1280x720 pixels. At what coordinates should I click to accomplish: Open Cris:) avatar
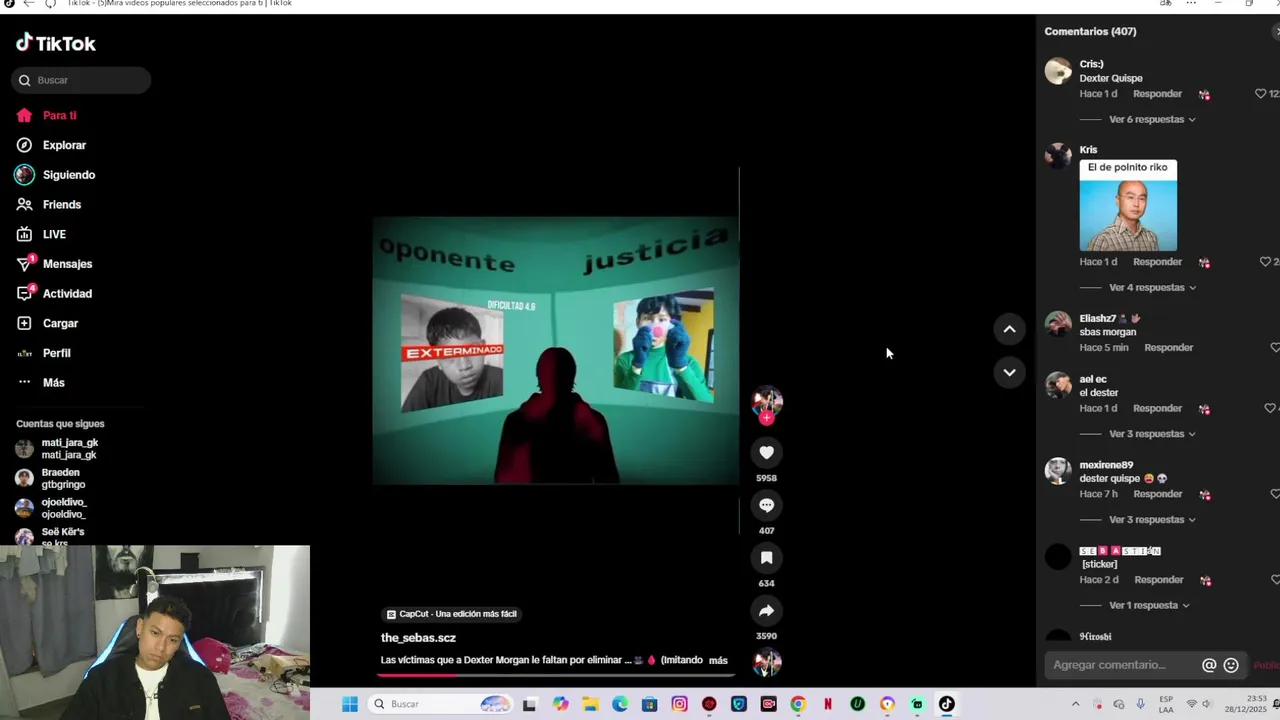click(x=1058, y=71)
